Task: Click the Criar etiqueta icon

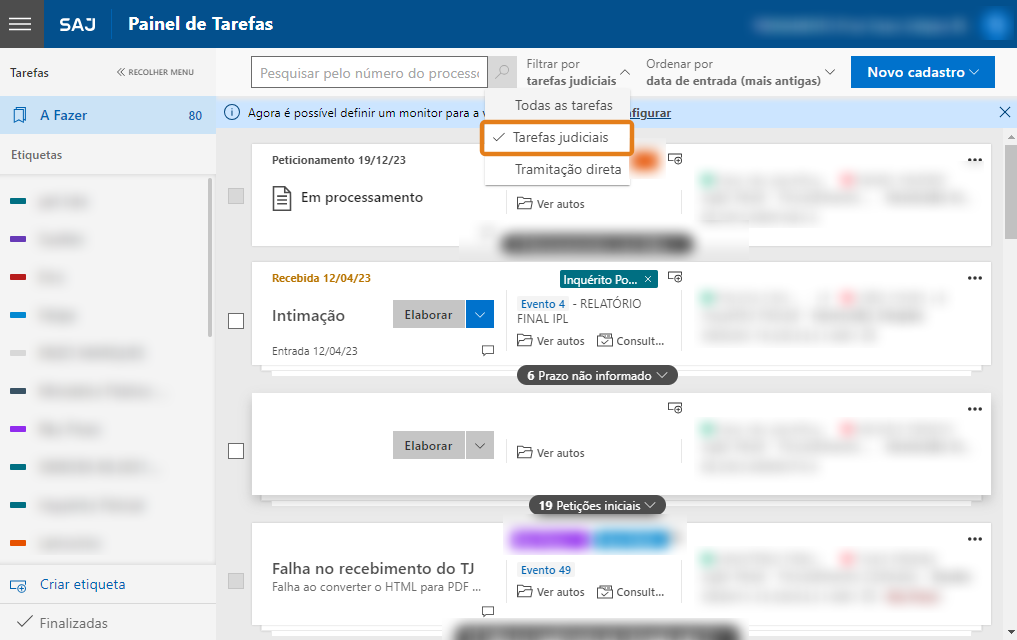Action: tap(18, 585)
